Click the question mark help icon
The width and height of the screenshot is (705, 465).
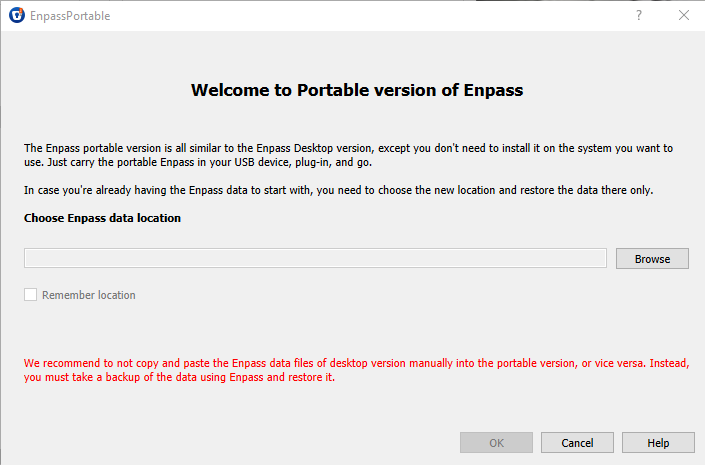[x=639, y=16]
